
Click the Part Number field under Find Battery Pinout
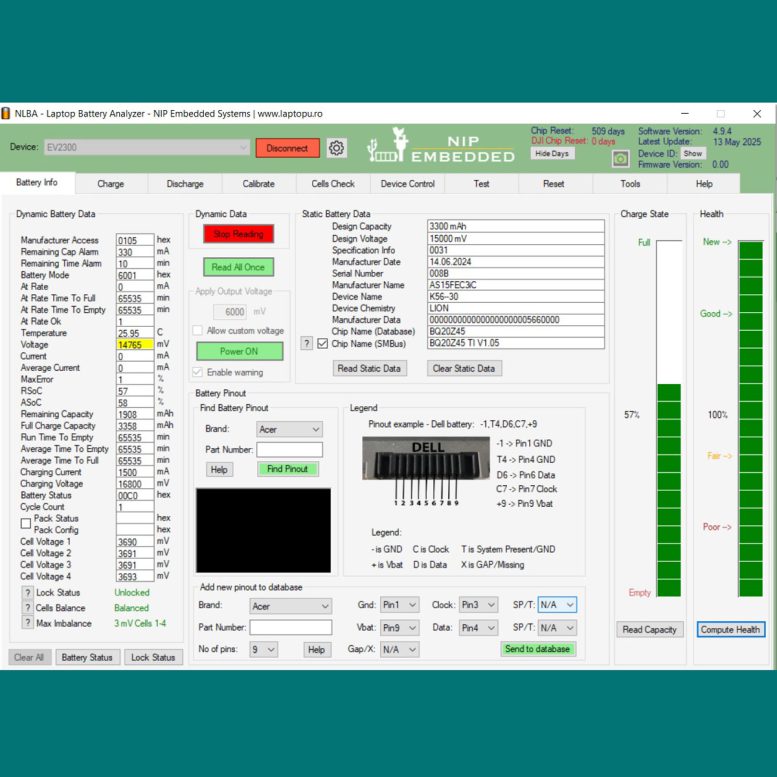click(289, 449)
